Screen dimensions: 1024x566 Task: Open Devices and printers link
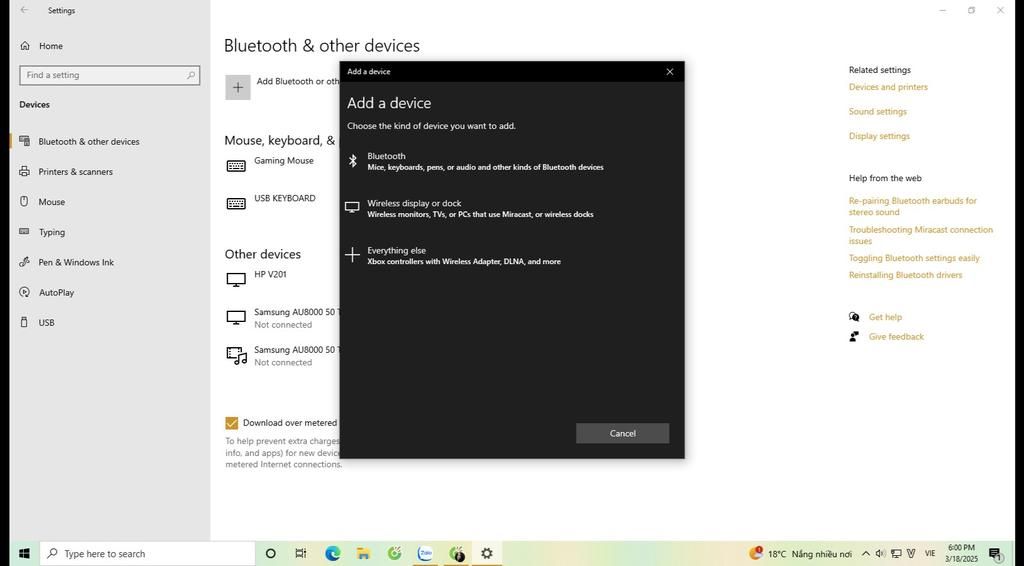tap(888, 87)
